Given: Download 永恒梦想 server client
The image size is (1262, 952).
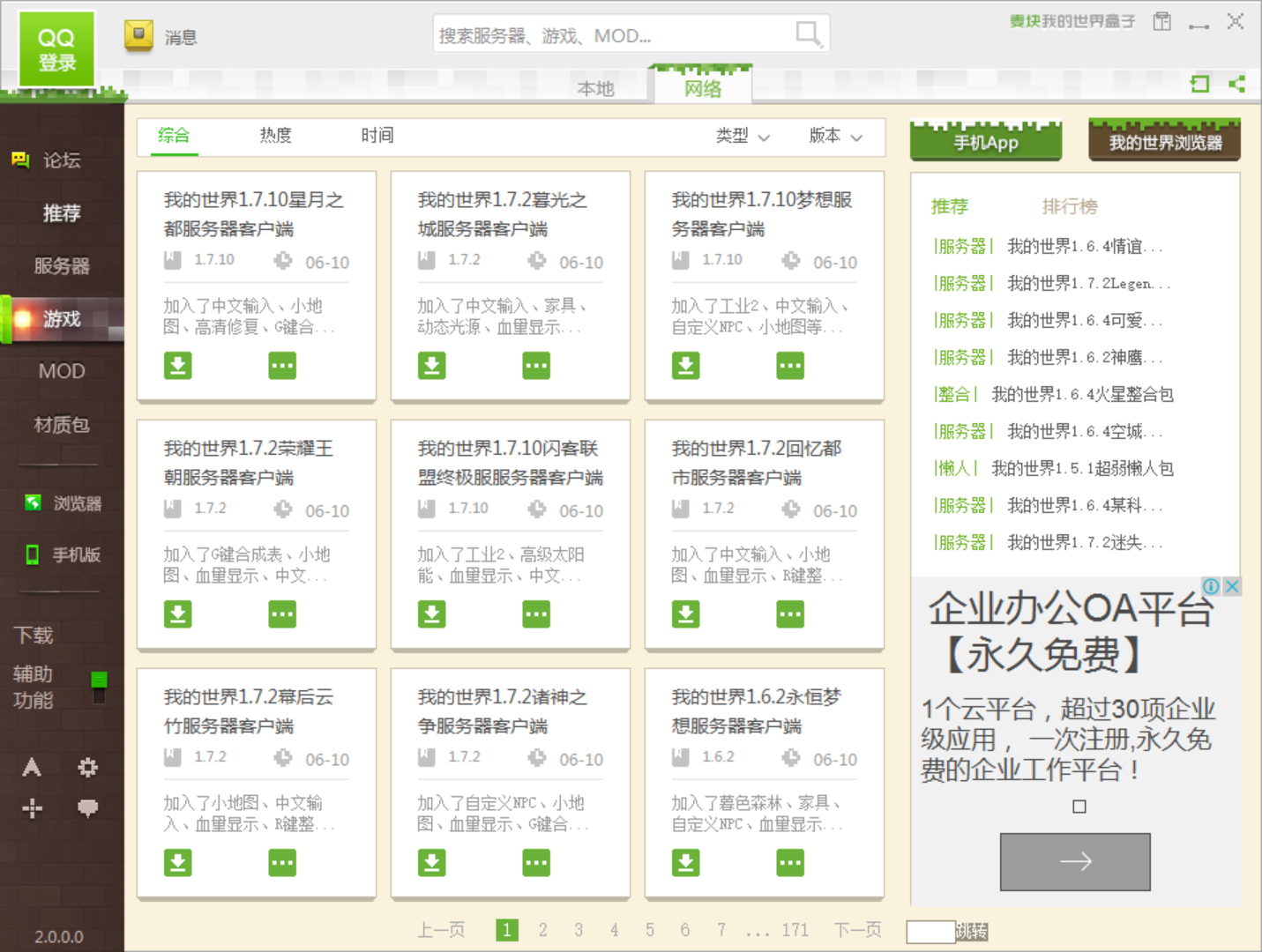Looking at the screenshot, I should click(x=685, y=862).
